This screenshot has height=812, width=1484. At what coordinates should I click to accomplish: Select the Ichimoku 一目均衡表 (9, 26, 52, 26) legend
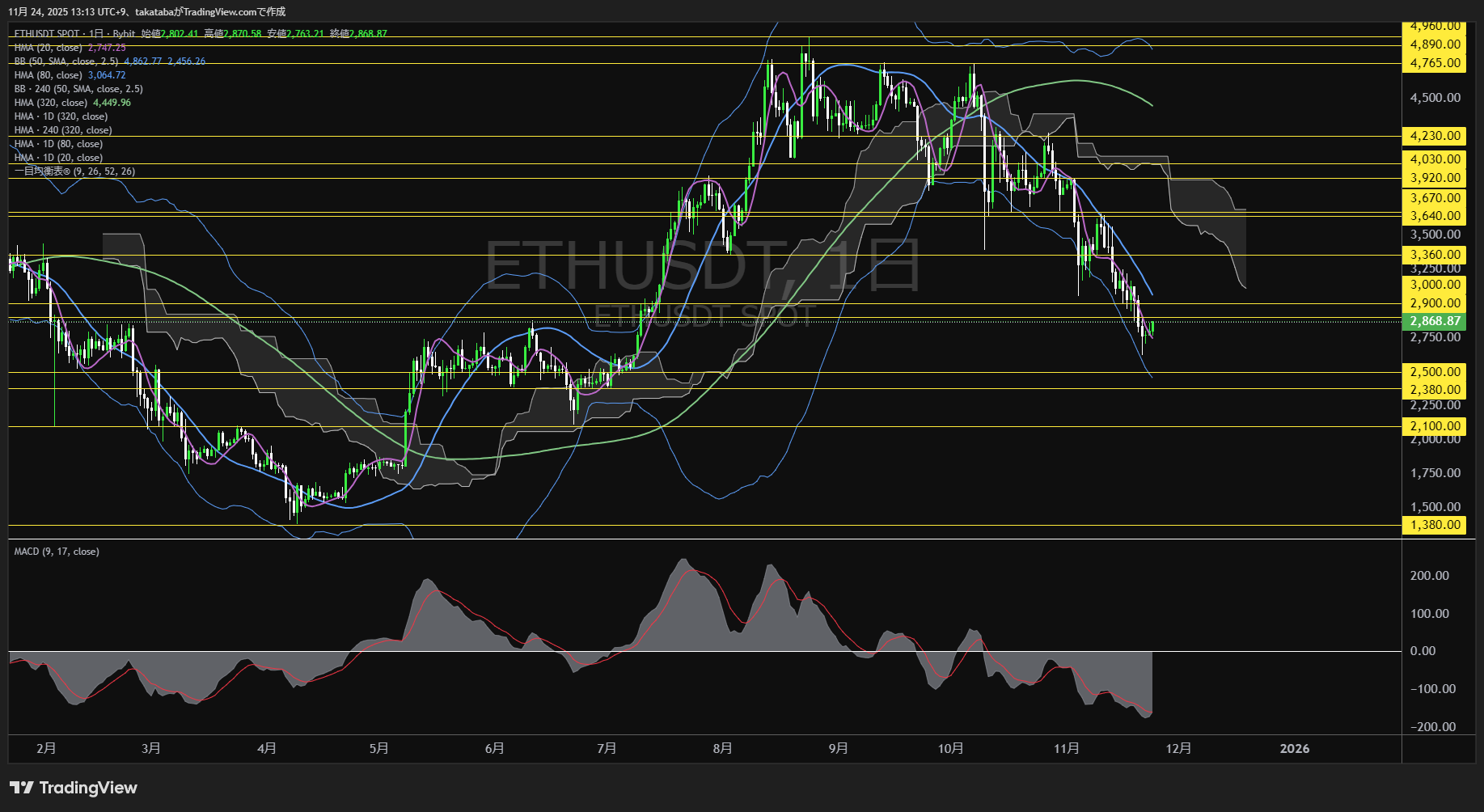click(74, 171)
